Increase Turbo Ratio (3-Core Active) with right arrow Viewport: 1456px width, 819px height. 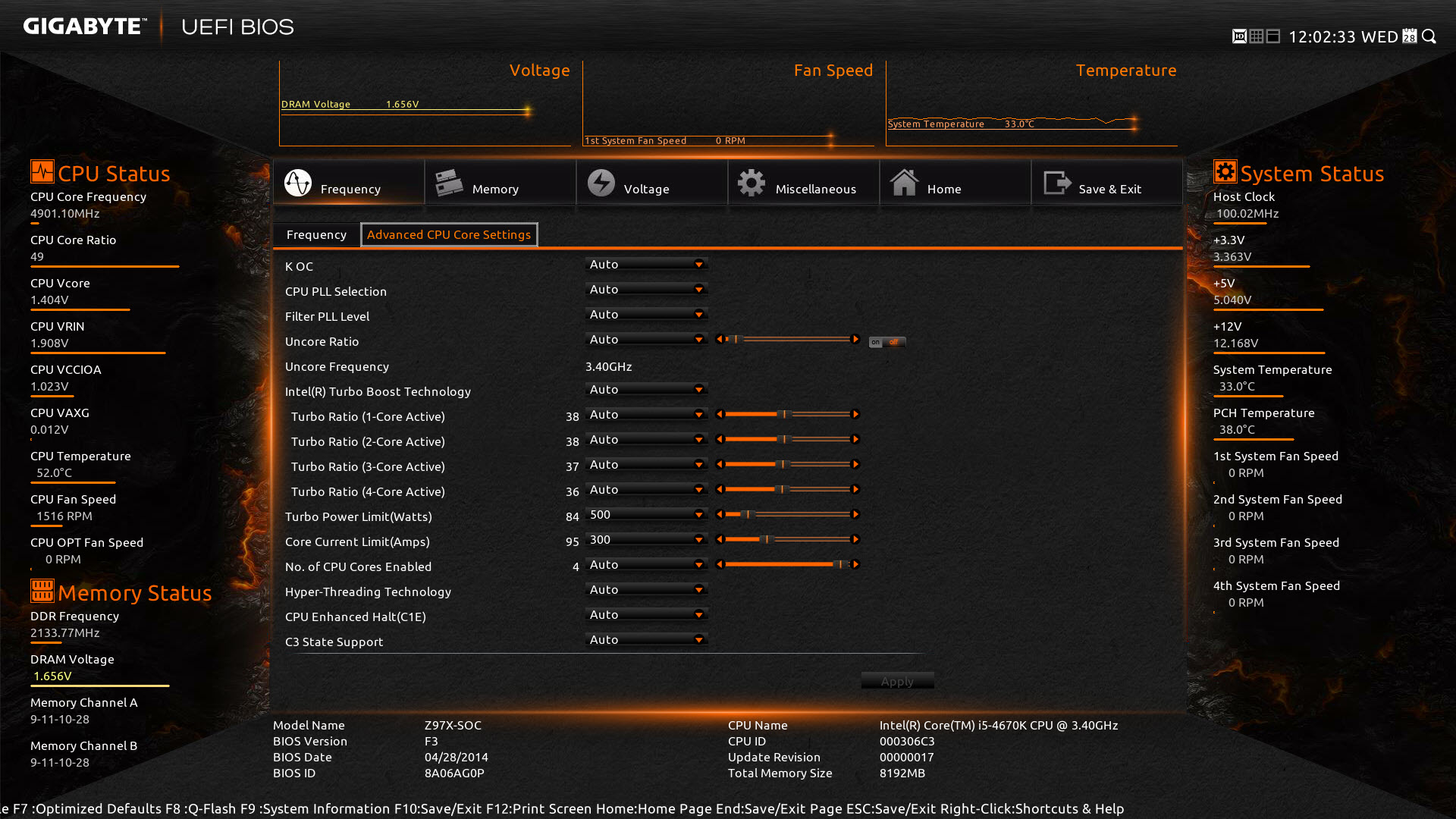(855, 464)
